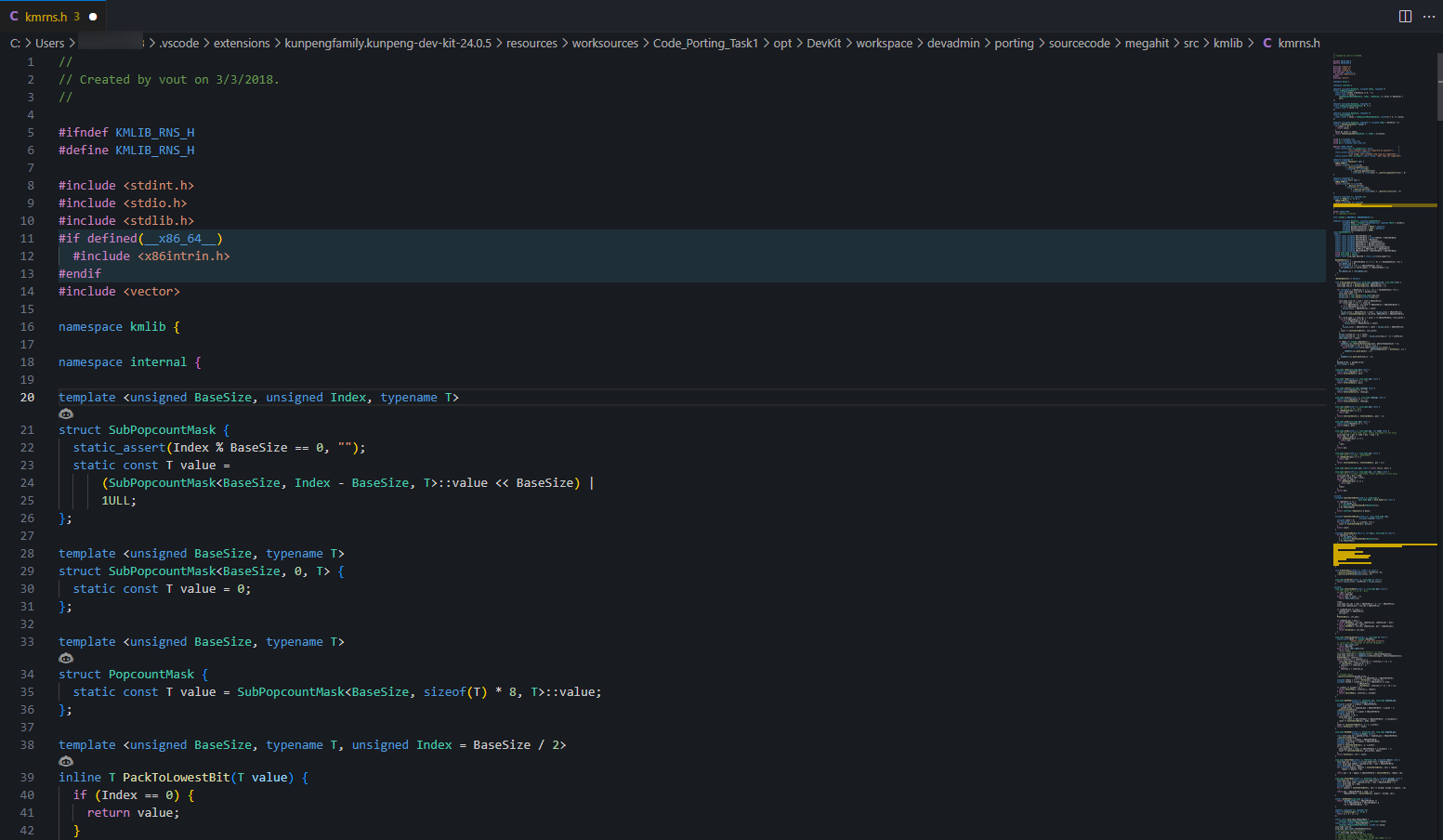This screenshot has width=1443, height=840.
Task: Open the extensions breadcrumb
Action: click(x=242, y=43)
